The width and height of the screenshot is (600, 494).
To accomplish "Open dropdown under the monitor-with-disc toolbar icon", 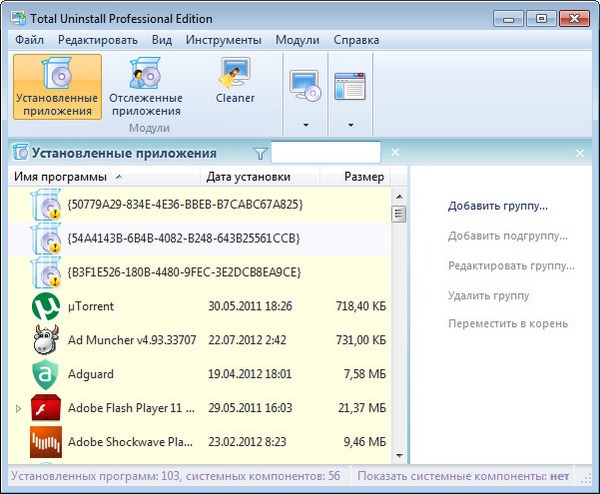I will click(304, 125).
